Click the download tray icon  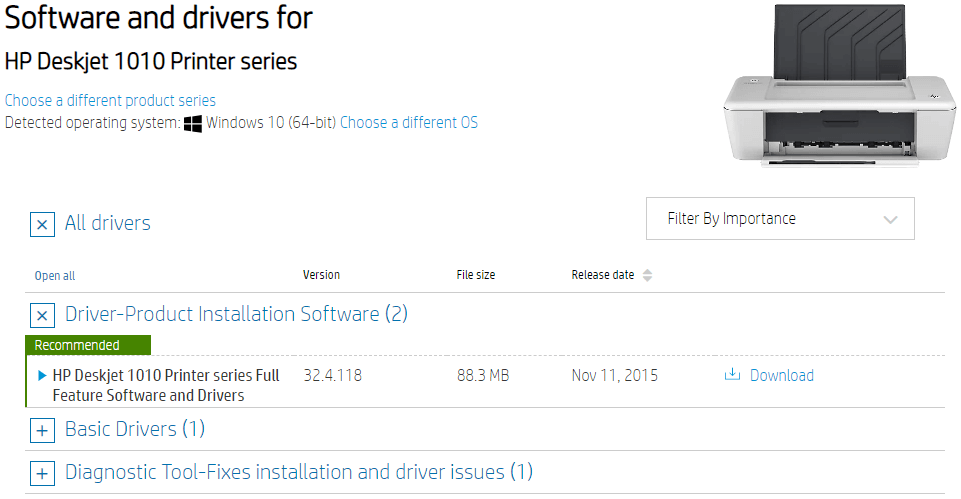click(732, 375)
